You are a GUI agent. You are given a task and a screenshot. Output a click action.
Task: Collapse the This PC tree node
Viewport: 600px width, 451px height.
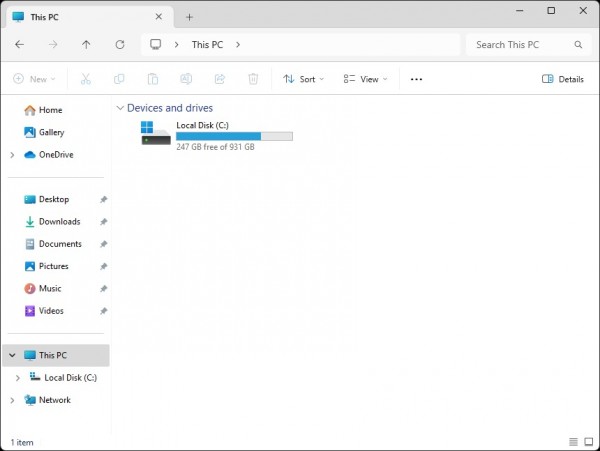[12, 355]
